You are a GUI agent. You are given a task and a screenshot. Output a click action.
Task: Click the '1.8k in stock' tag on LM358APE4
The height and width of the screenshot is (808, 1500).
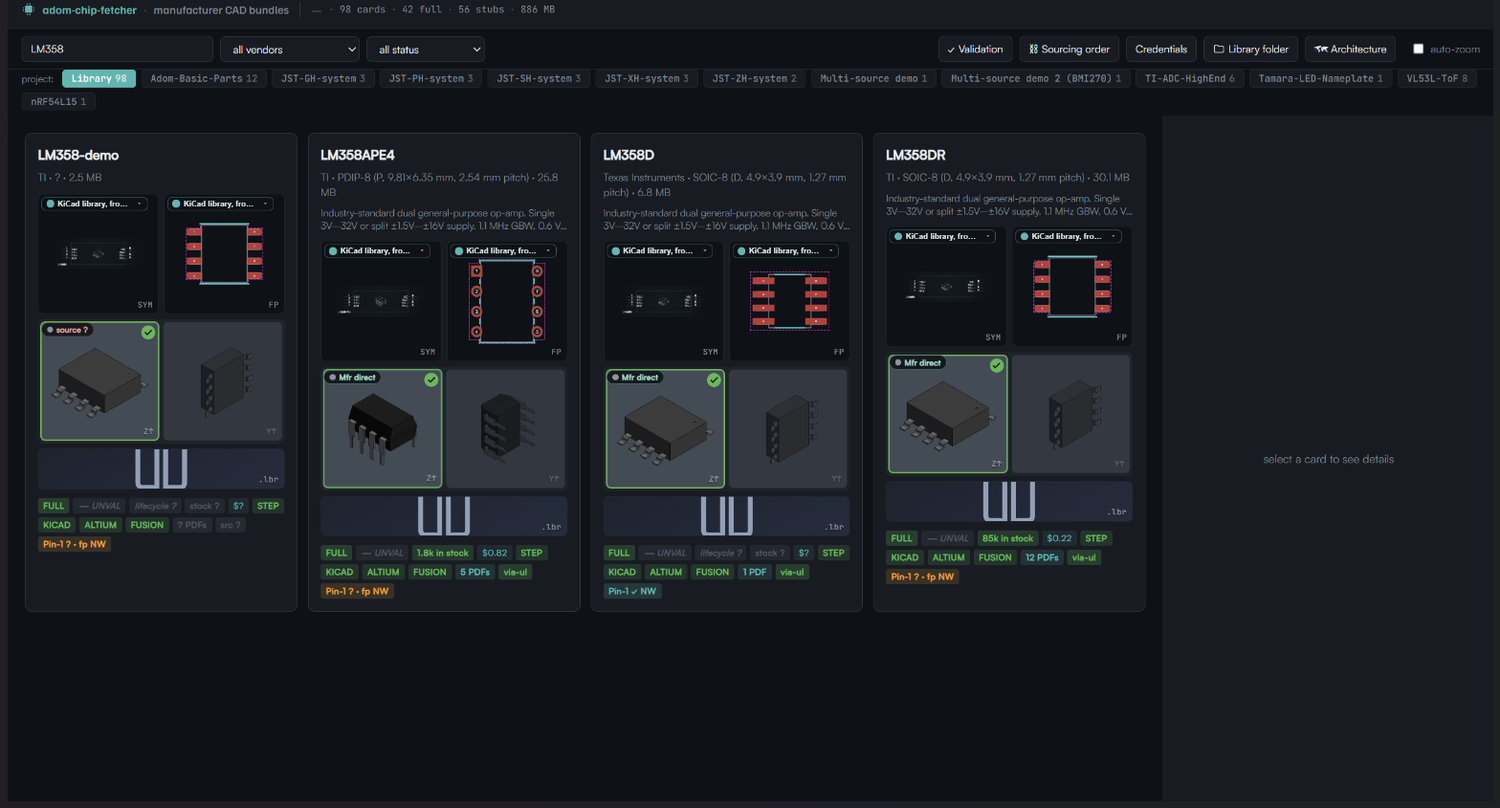pos(443,553)
